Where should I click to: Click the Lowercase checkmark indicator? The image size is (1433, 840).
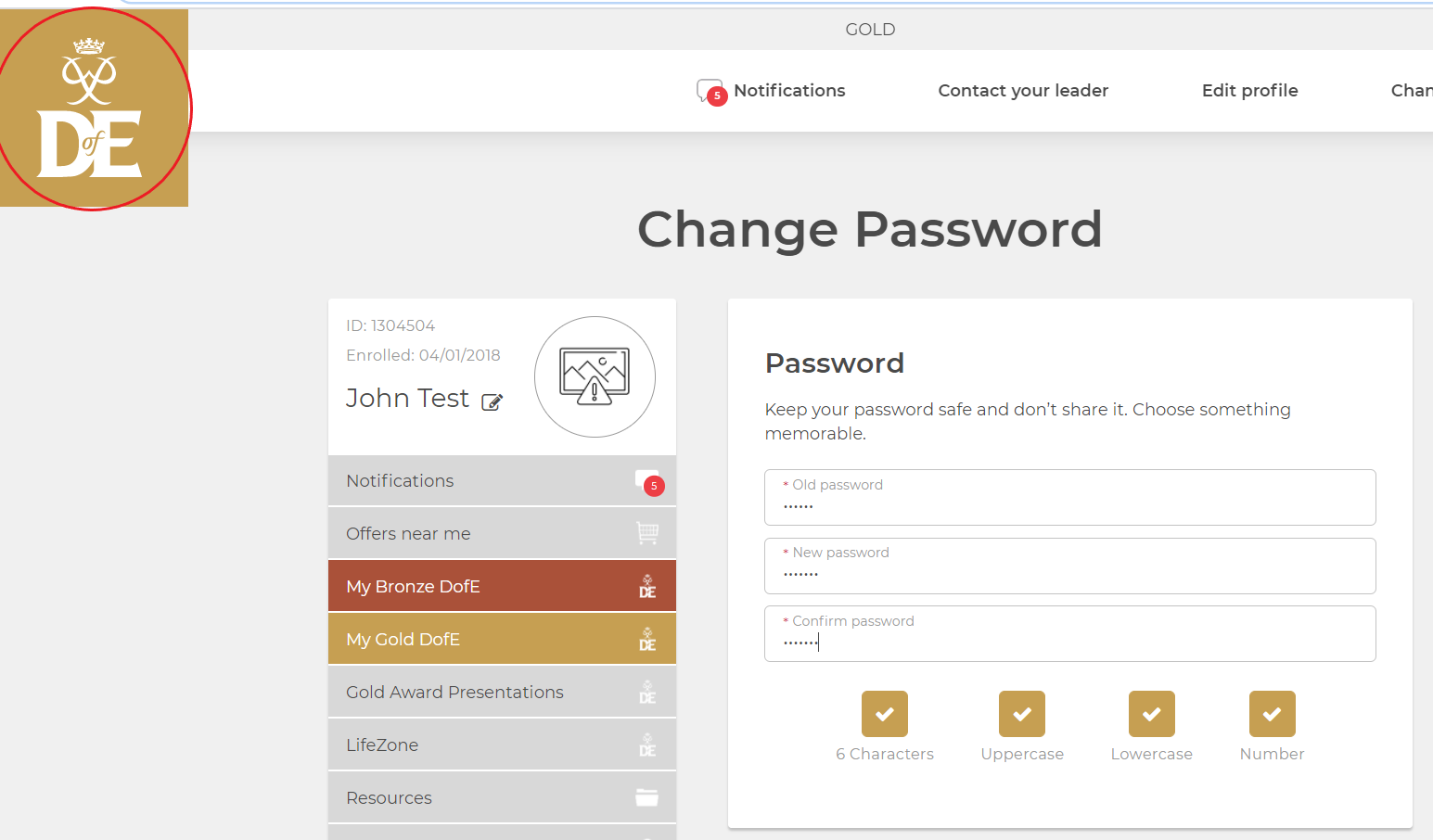1152,714
